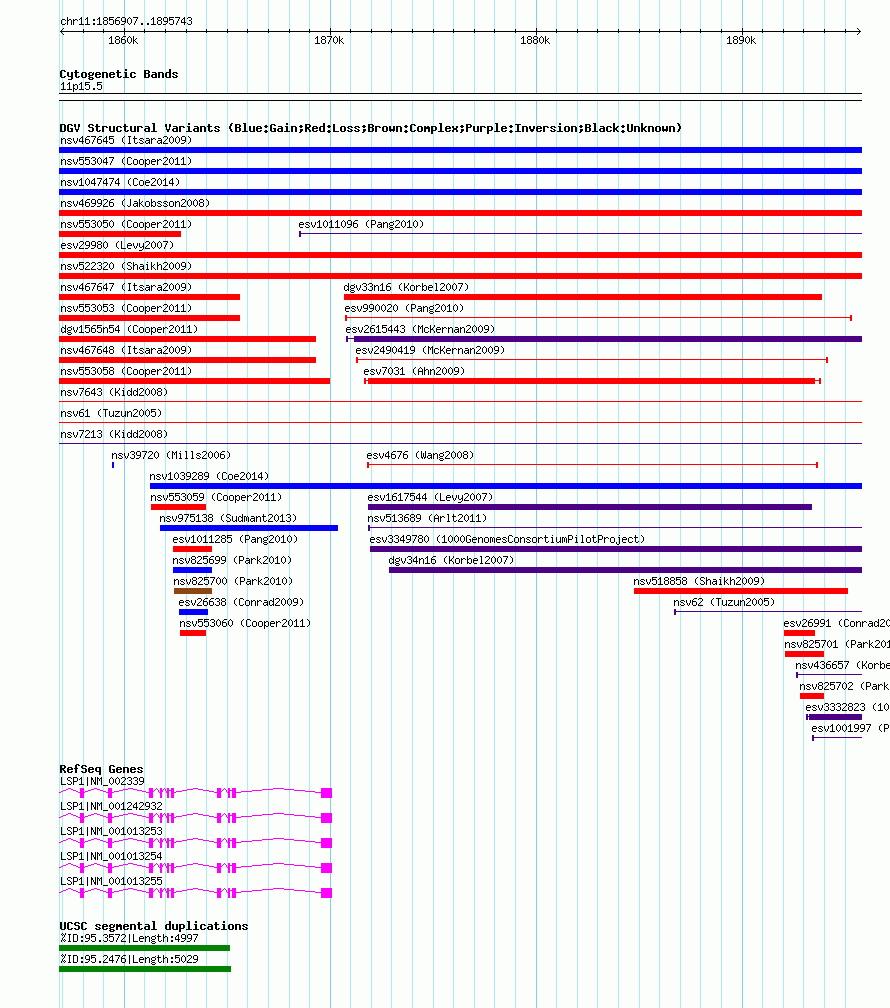Screen dimensions: 890x1008
Task: Open the esv1001997 variant label
Action: click(x=851, y=728)
